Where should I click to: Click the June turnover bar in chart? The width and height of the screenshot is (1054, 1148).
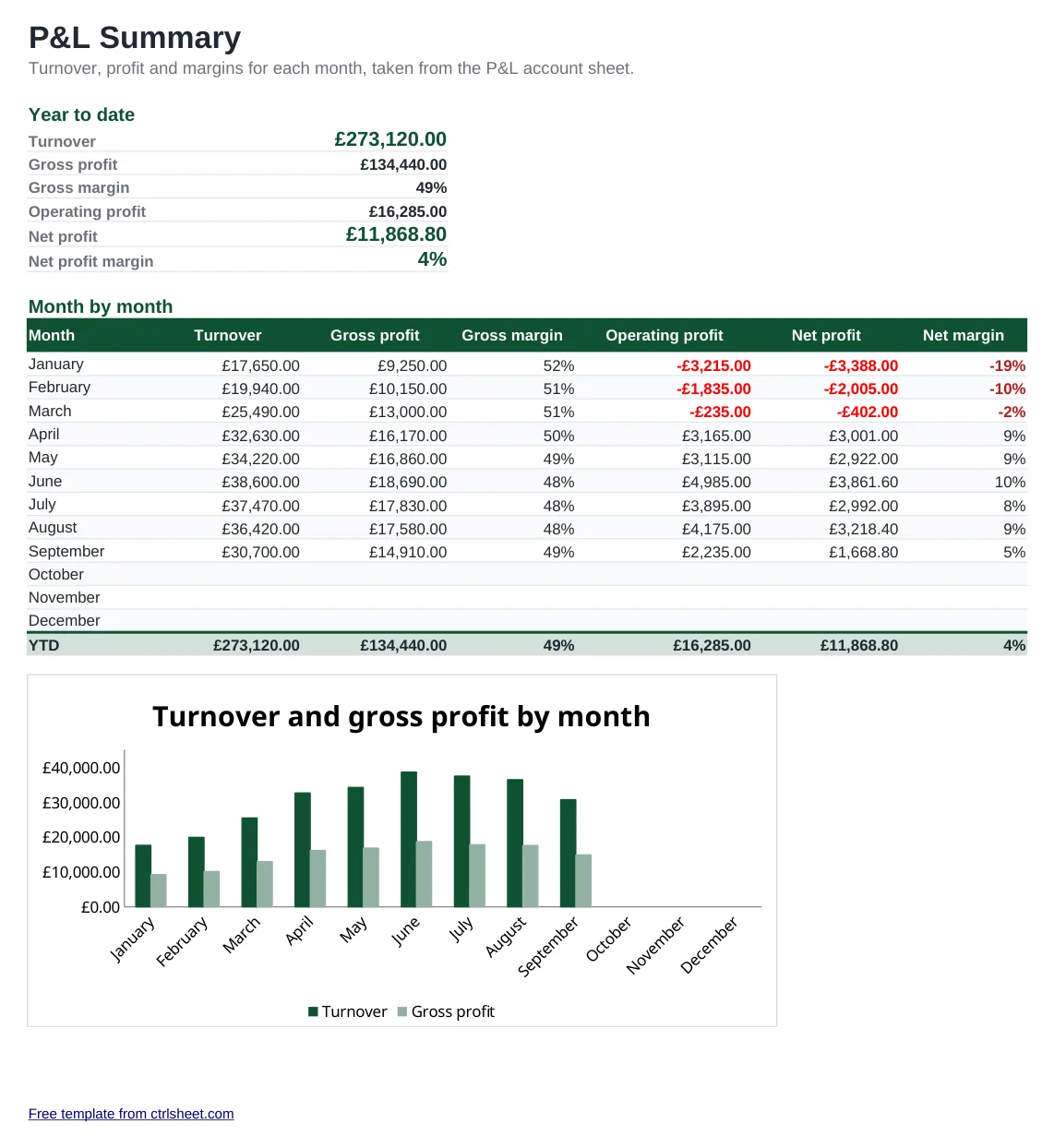click(x=409, y=839)
